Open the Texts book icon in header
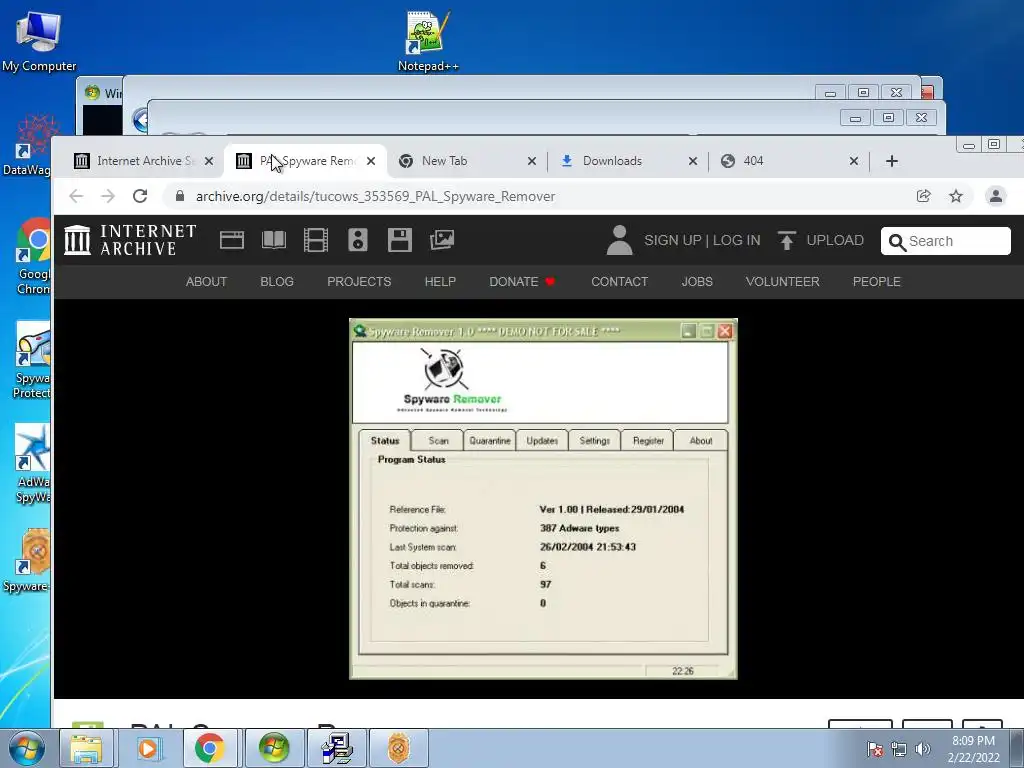 274,240
